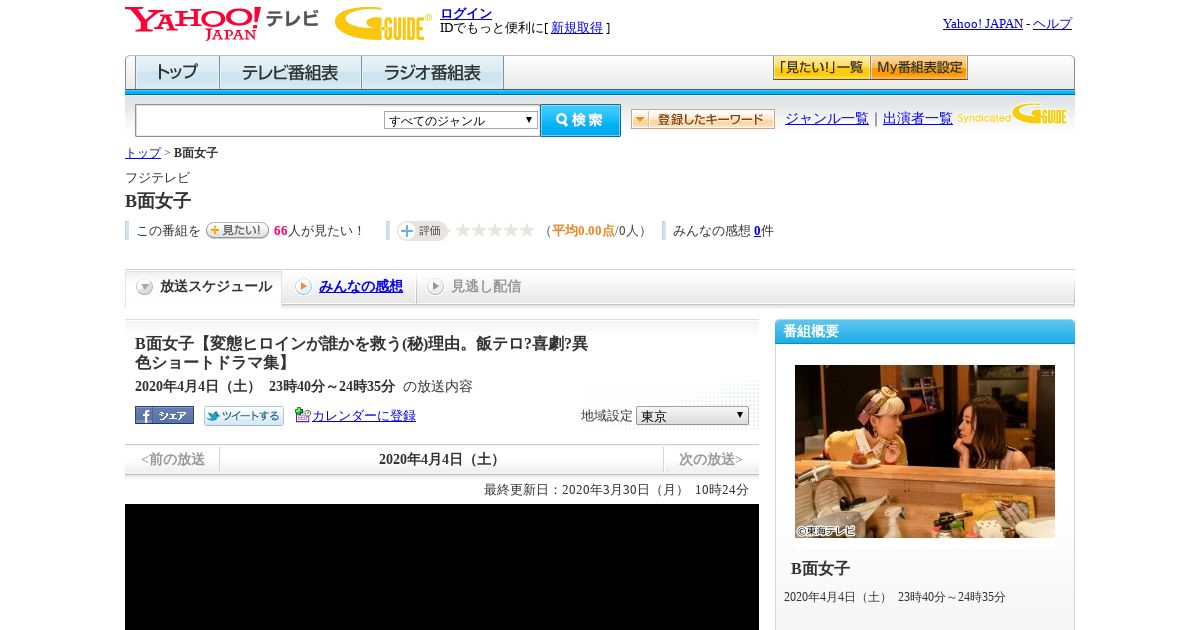Click the arrow icon beside 見逃し配信
The image size is (1200, 630).
pos(435,287)
